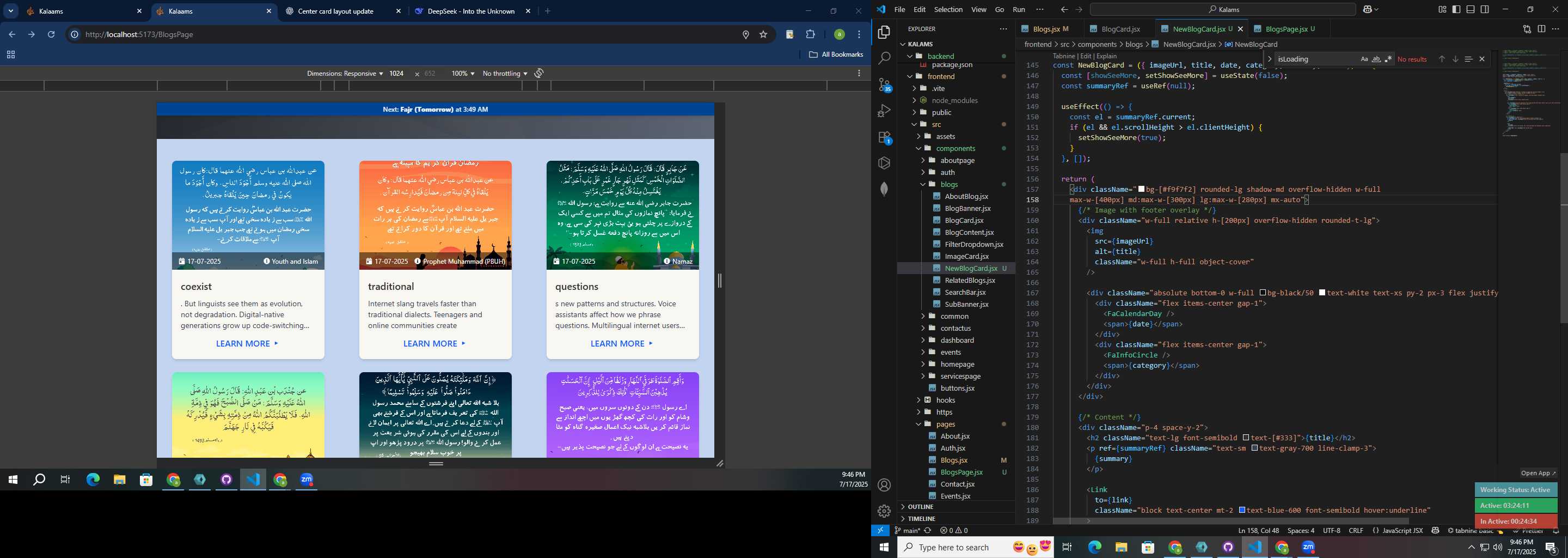Click split editor icon in editor toolbar

1541,29
